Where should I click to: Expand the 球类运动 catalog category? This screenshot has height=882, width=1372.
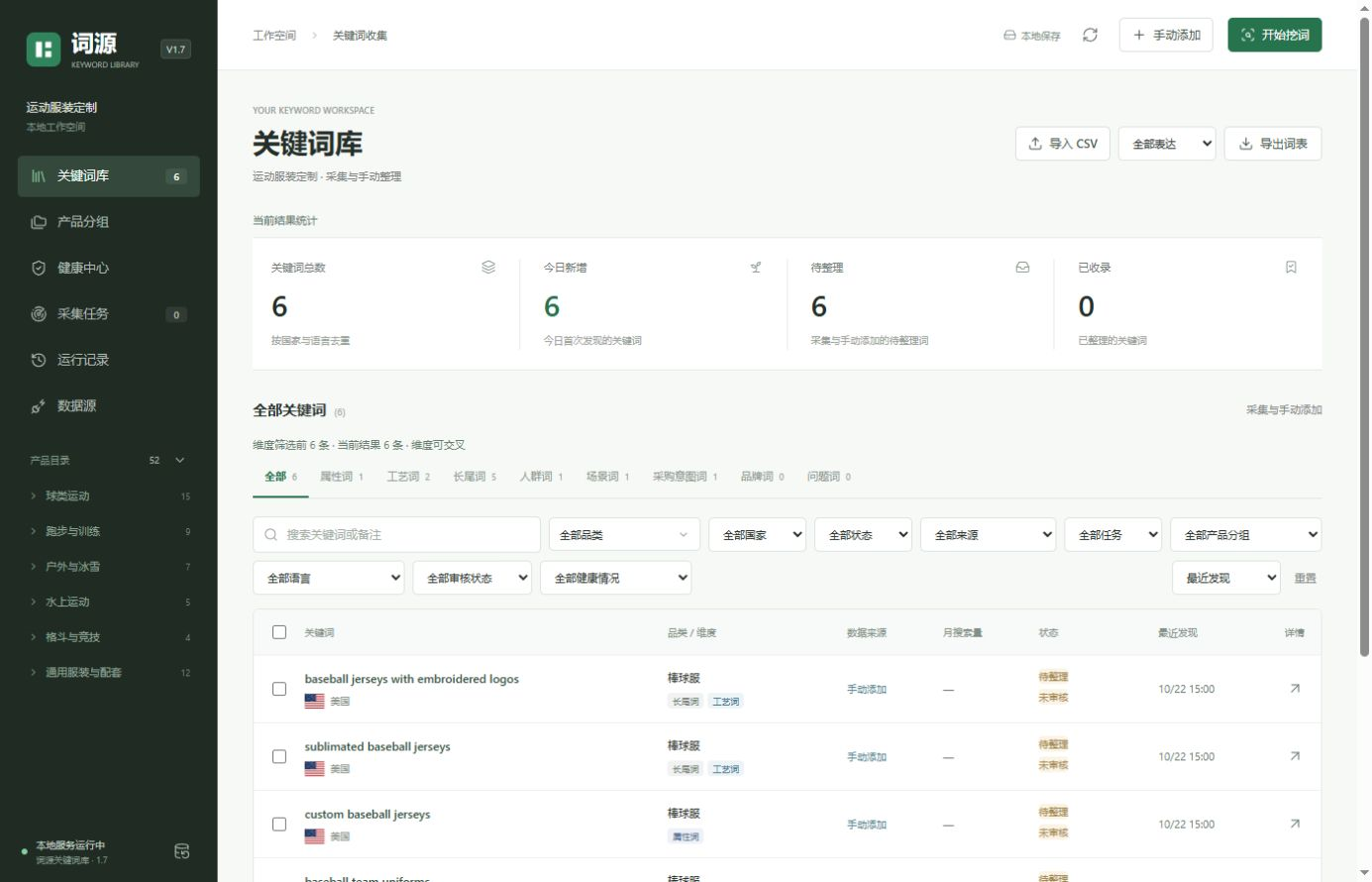[x=109, y=496]
